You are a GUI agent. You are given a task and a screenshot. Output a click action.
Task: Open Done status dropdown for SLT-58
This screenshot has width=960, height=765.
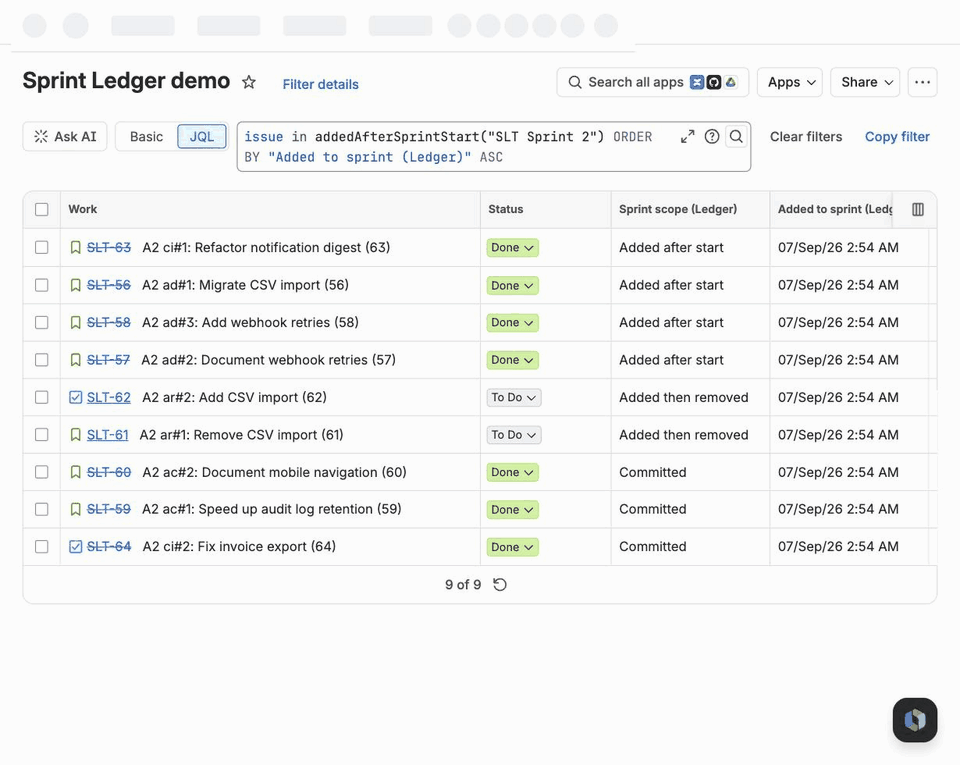point(512,323)
